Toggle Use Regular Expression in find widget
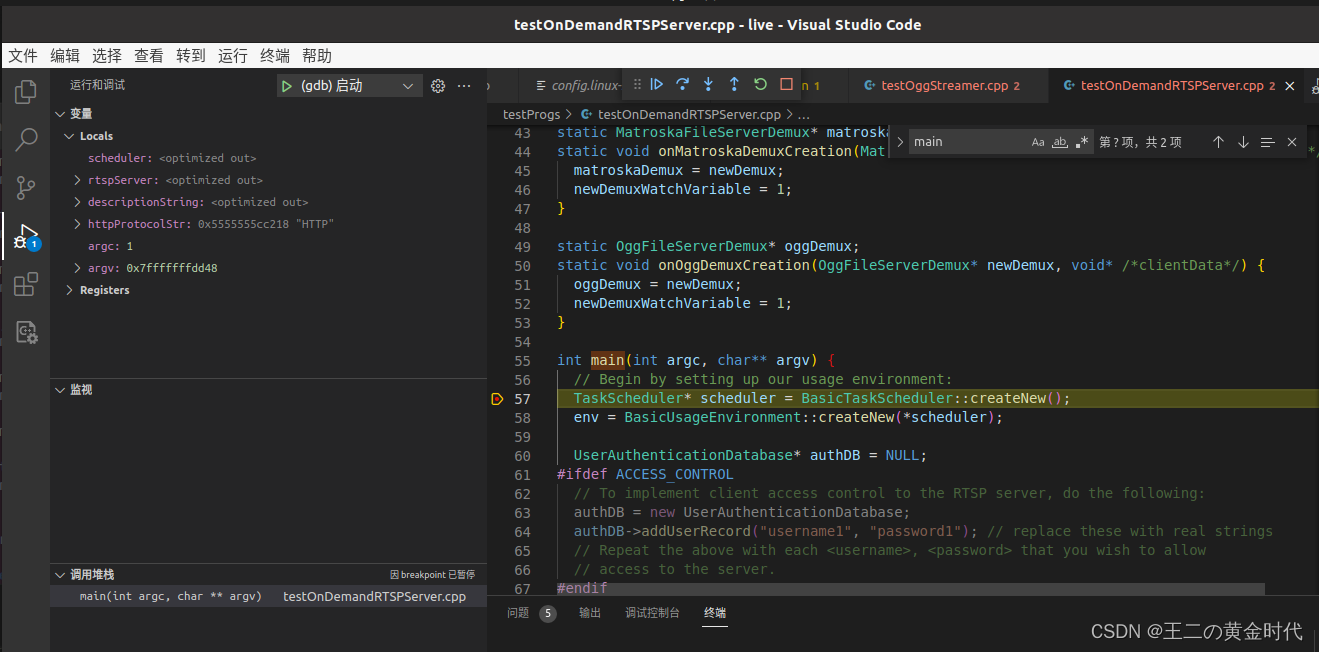Viewport: 1319px width, 652px height. [x=1082, y=142]
